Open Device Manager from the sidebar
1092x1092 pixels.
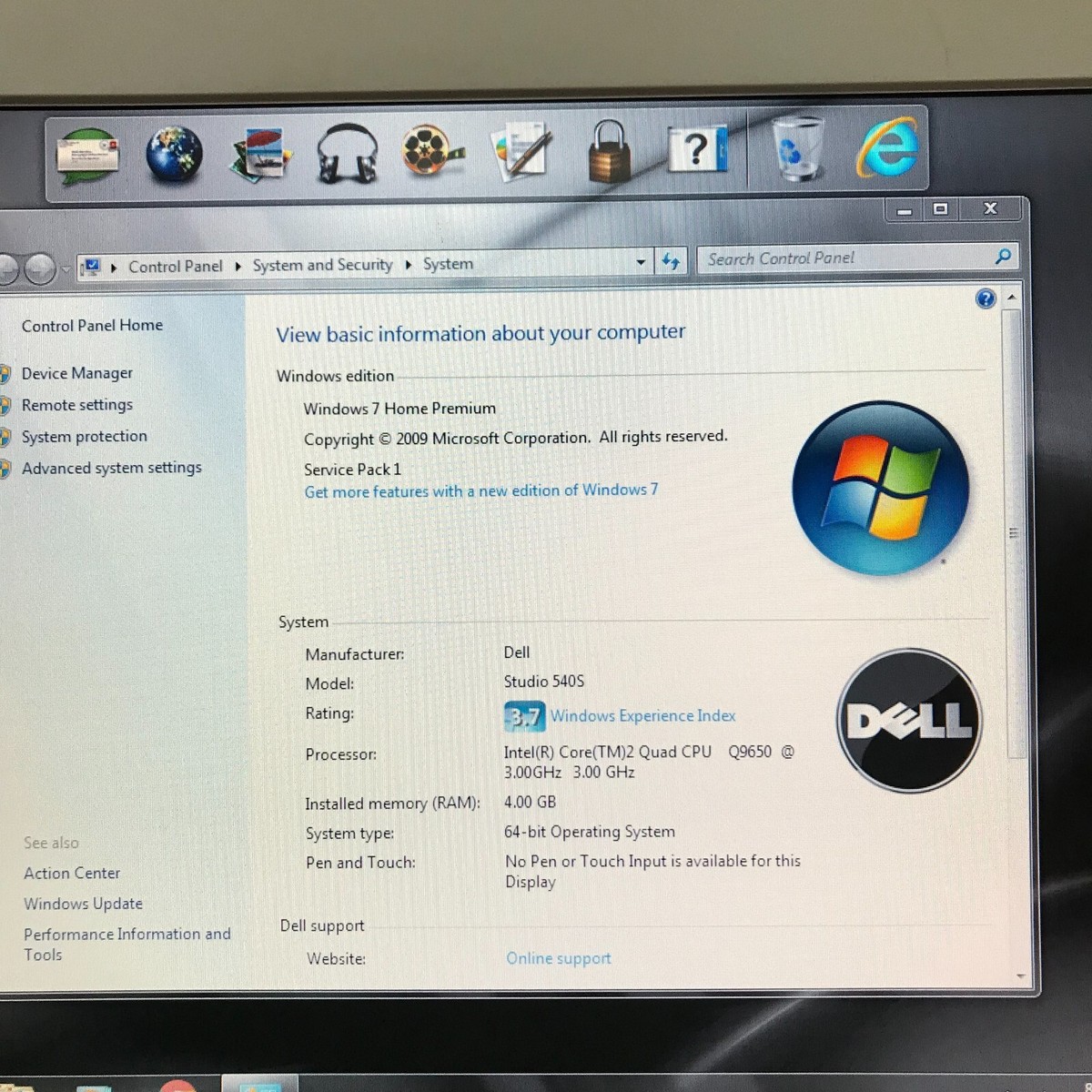pos(76,373)
